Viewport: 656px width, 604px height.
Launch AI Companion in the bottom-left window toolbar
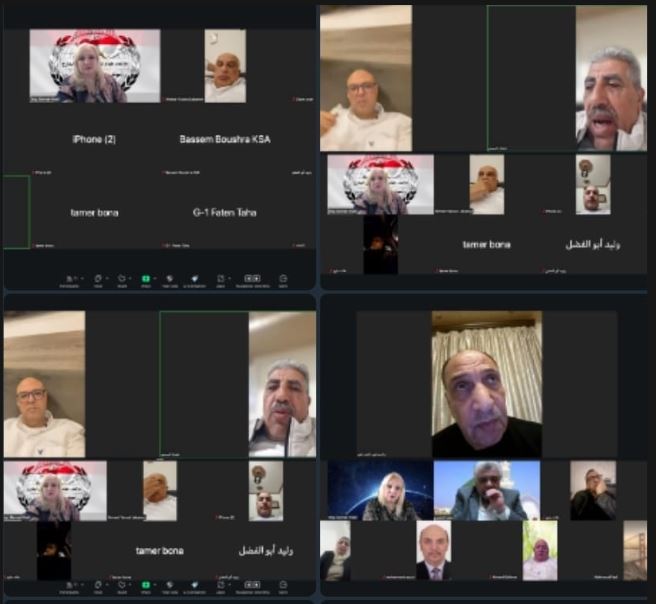tap(194, 585)
